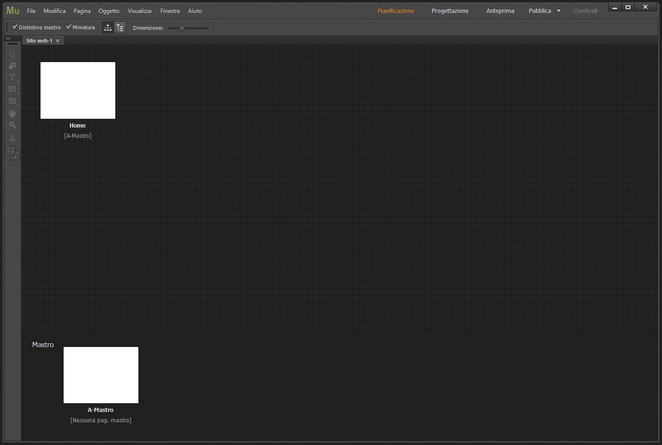This screenshot has width=662, height=445.
Task: Select the Home page thumbnail
Action: pos(78,90)
